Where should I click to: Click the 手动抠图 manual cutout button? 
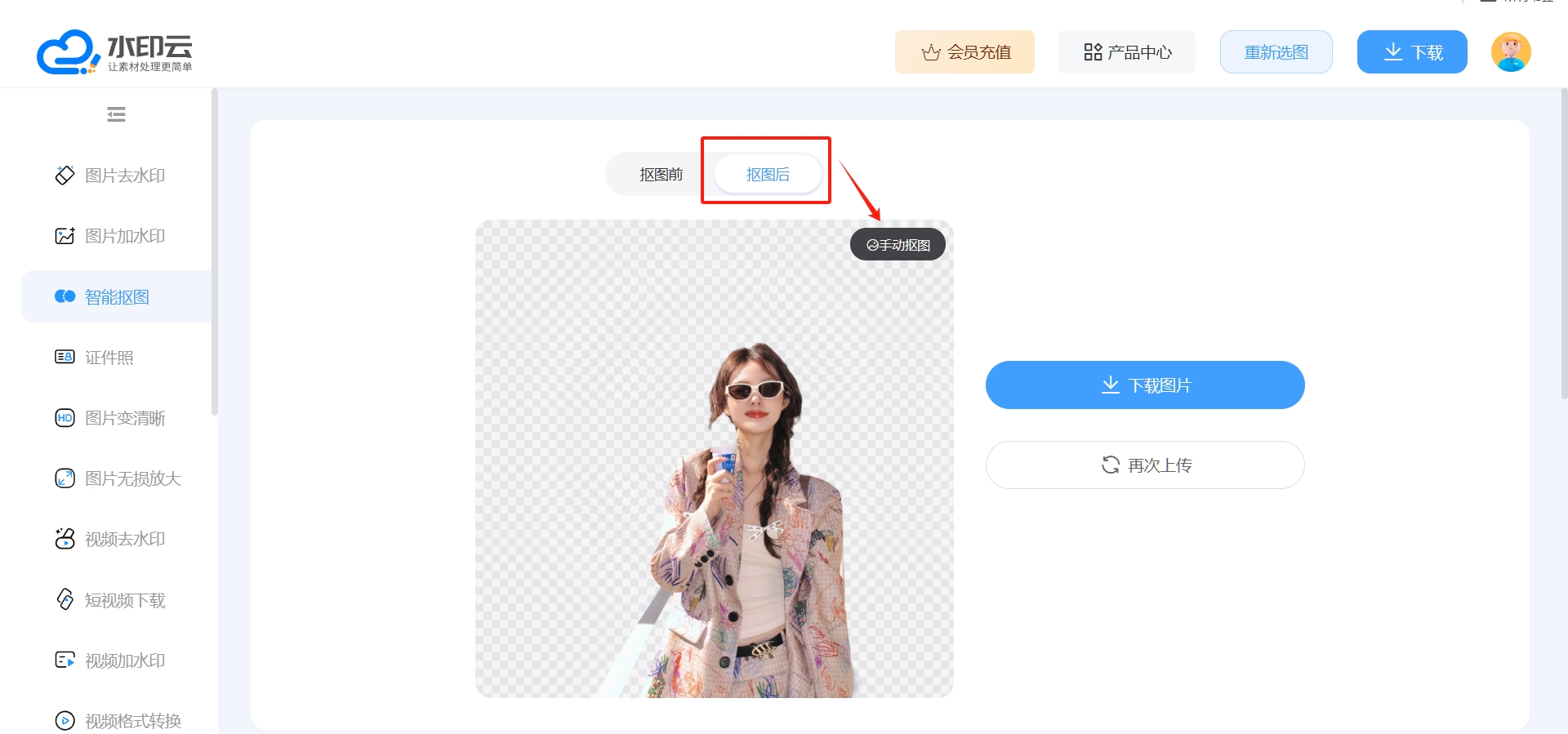[898, 245]
